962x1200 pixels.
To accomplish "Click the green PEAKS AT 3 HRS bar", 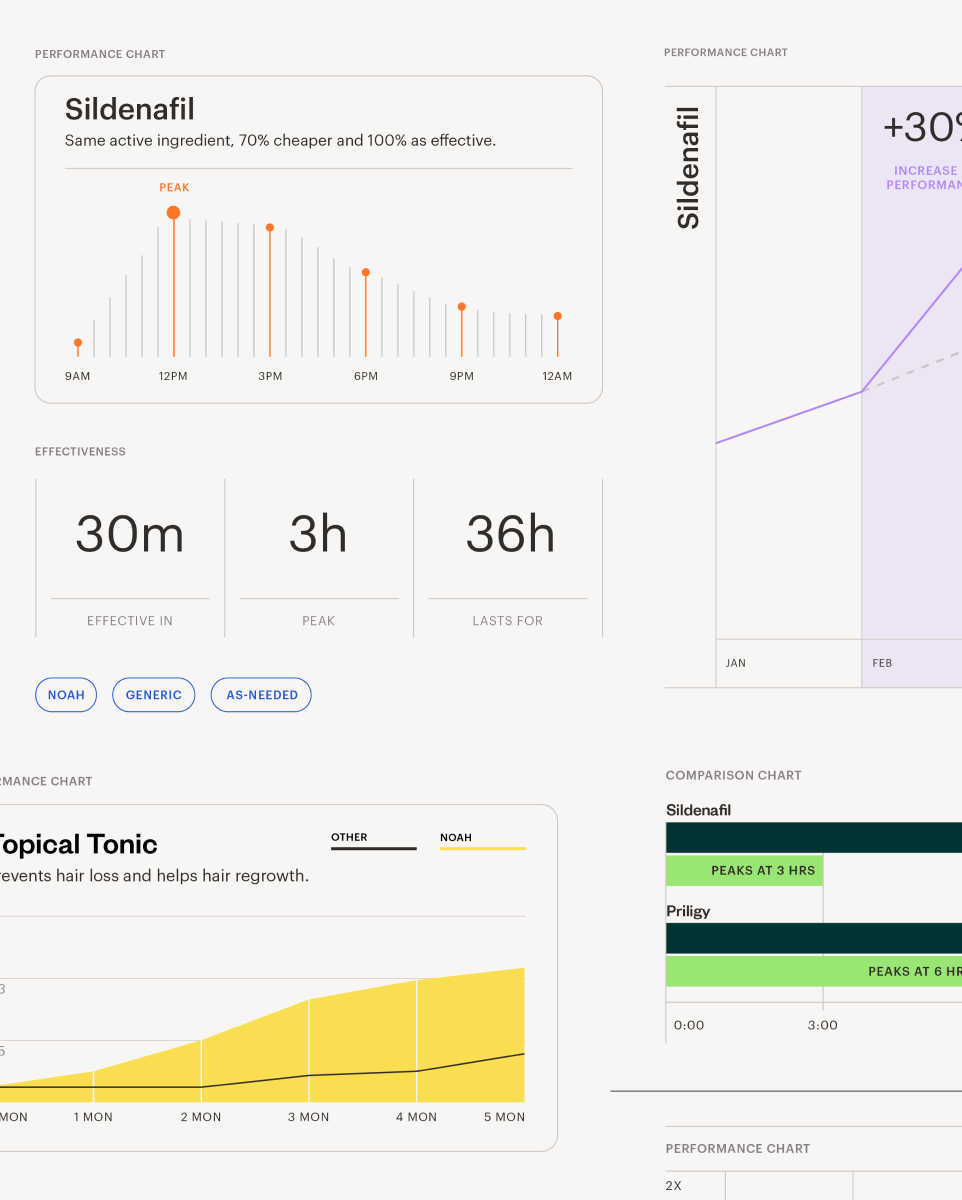I will (x=744, y=871).
